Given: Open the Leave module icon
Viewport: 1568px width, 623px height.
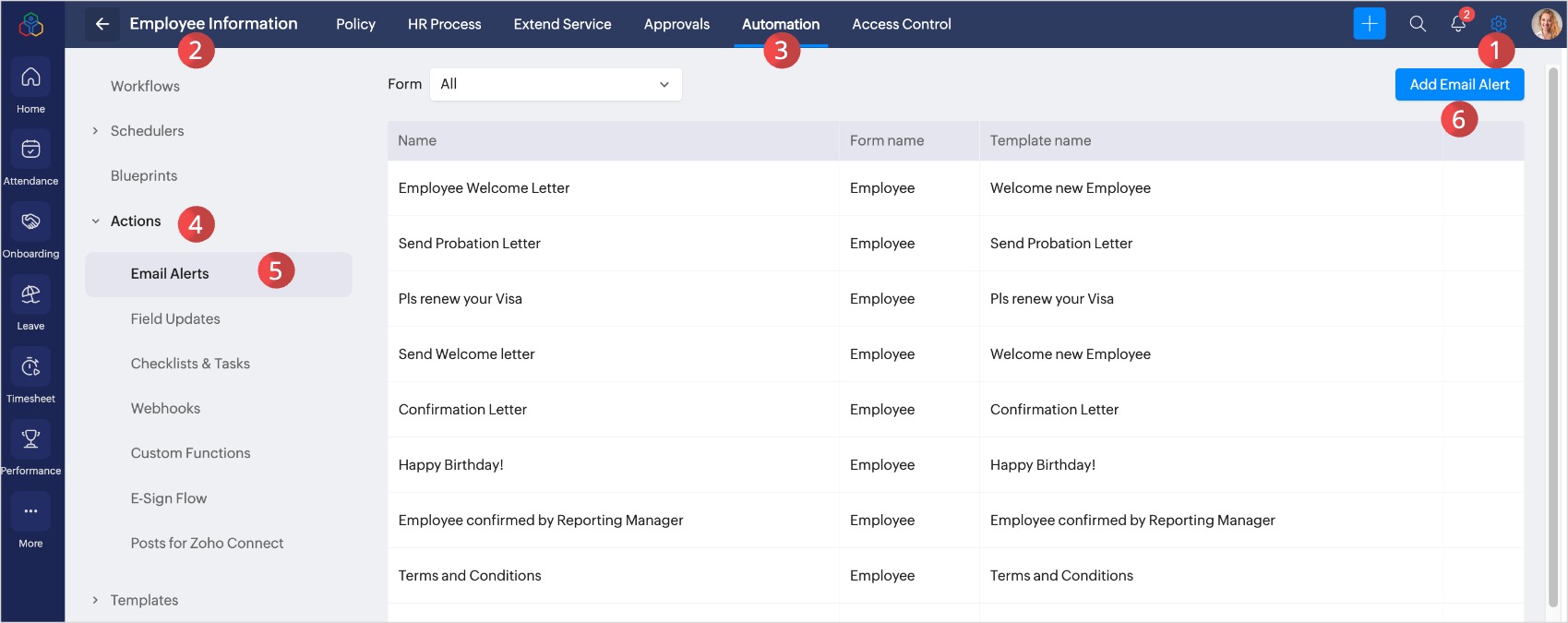Looking at the screenshot, I should (30, 295).
